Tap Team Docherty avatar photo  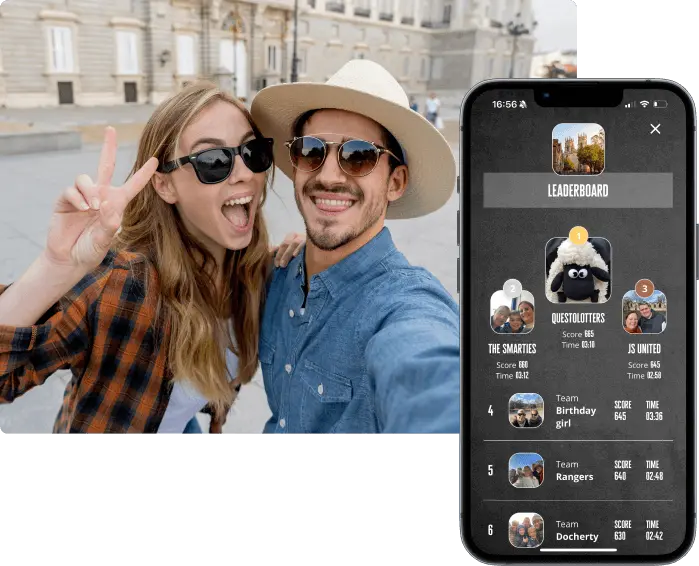click(526, 530)
